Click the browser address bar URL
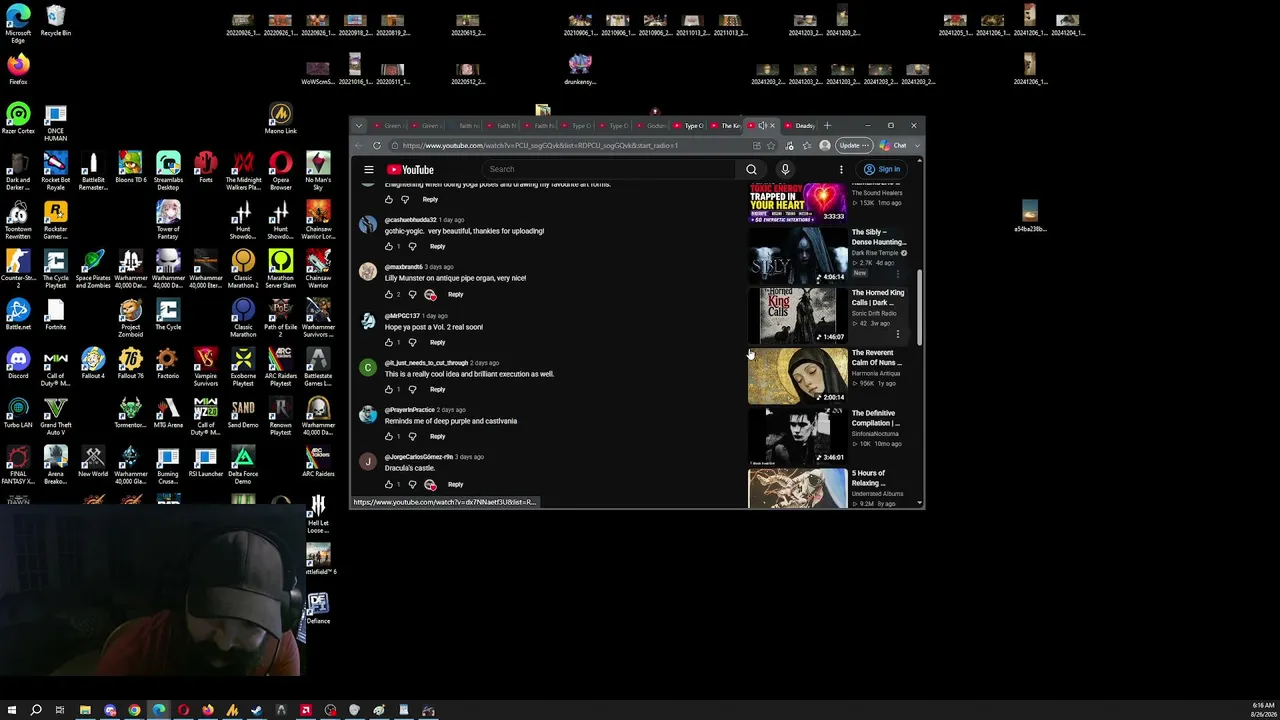Screen dimensions: 1280x720 [540, 146]
